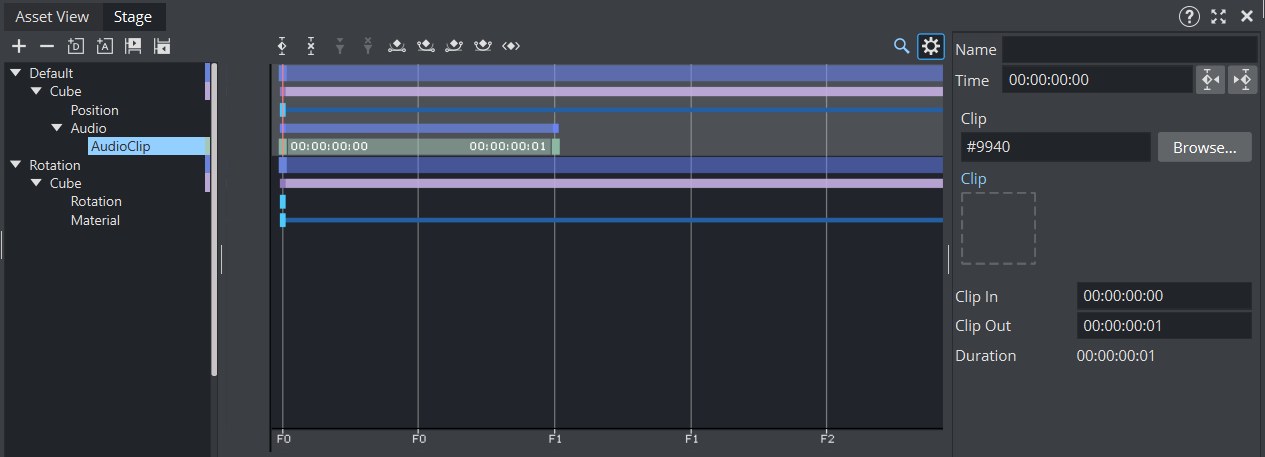Image resolution: width=1265 pixels, height=457 pixels.
Task: Click the empty Clip drop thumbnail
Action: [998, 228]
